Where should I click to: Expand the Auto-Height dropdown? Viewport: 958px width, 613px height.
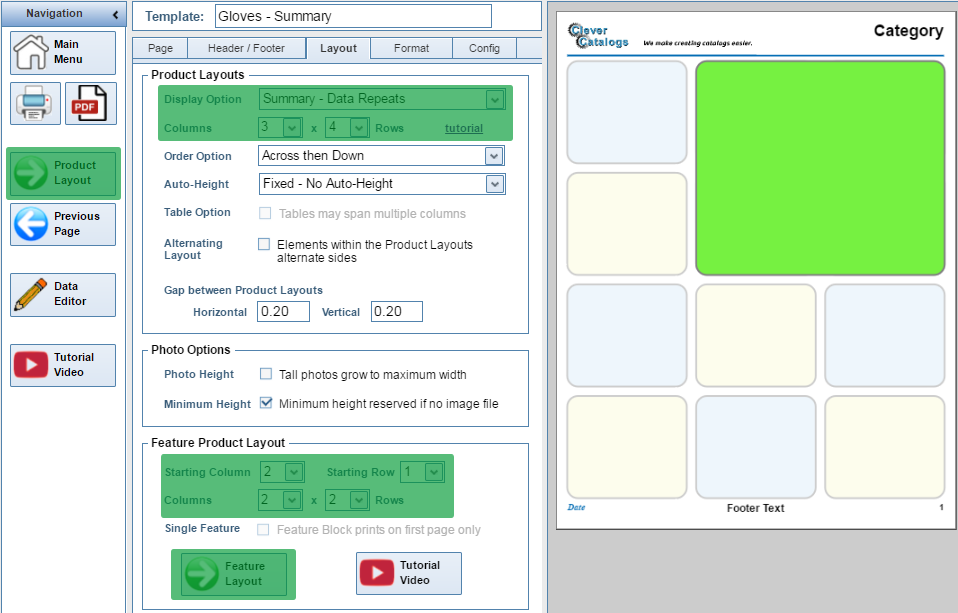tap(493, 184)
